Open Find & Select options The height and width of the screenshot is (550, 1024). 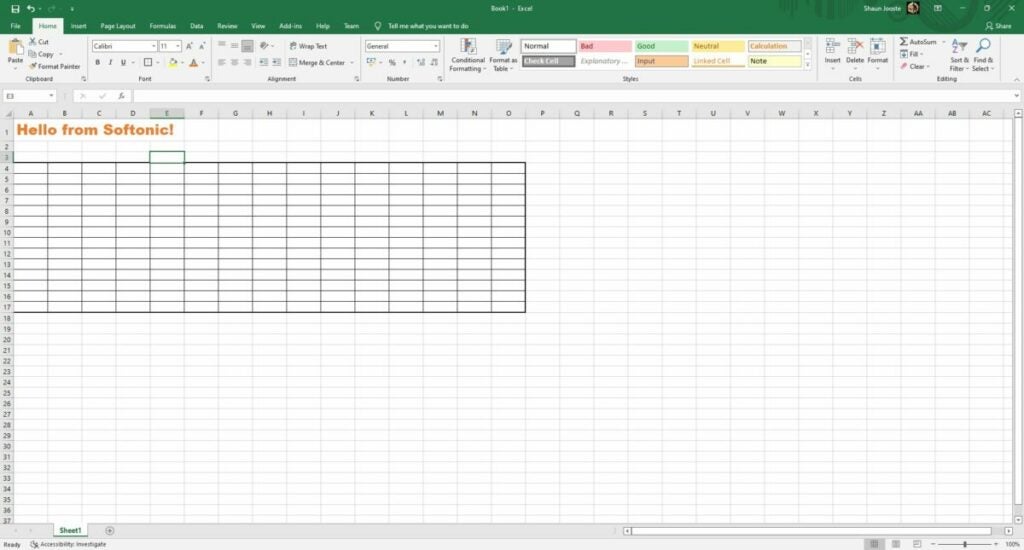982,55
